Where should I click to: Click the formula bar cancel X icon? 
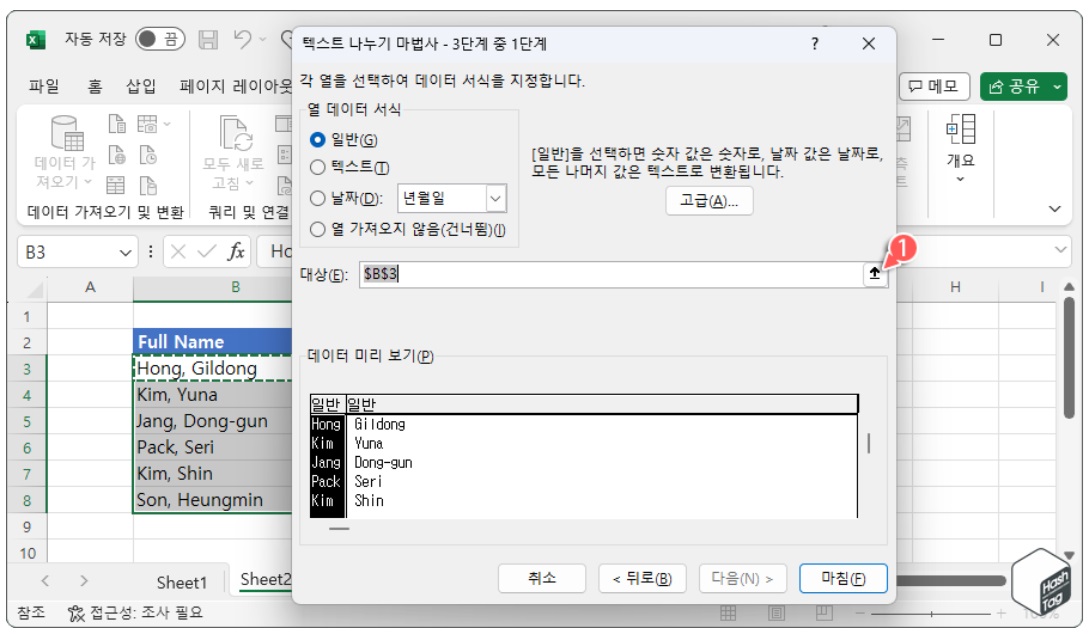178,251
